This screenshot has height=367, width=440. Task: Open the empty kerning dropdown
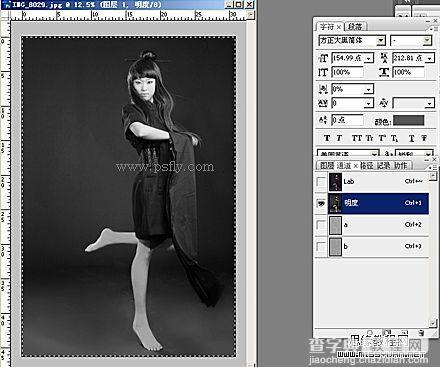430,103
